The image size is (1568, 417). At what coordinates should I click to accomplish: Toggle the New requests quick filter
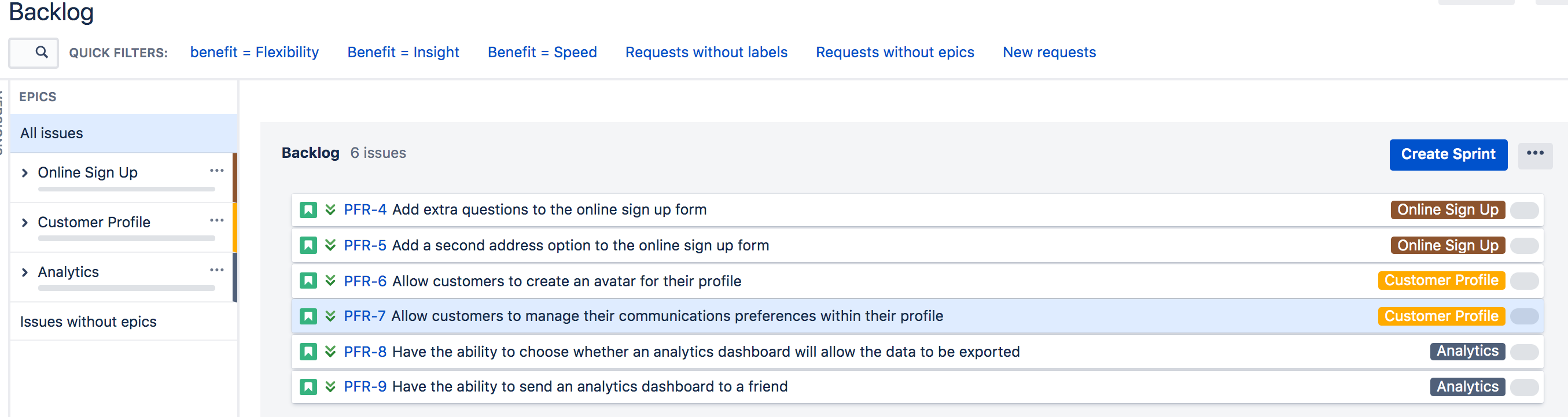click(x=1049, y=53)
